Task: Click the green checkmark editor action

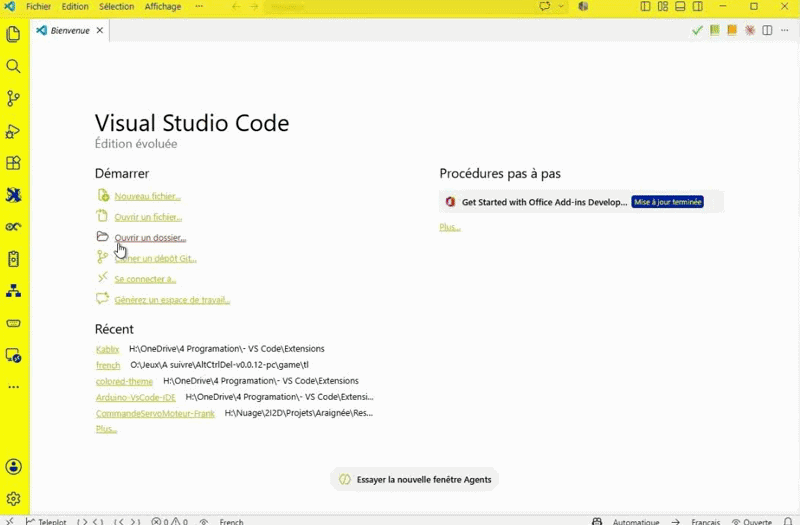Action: pyautogui.click(x=697, y=31)
